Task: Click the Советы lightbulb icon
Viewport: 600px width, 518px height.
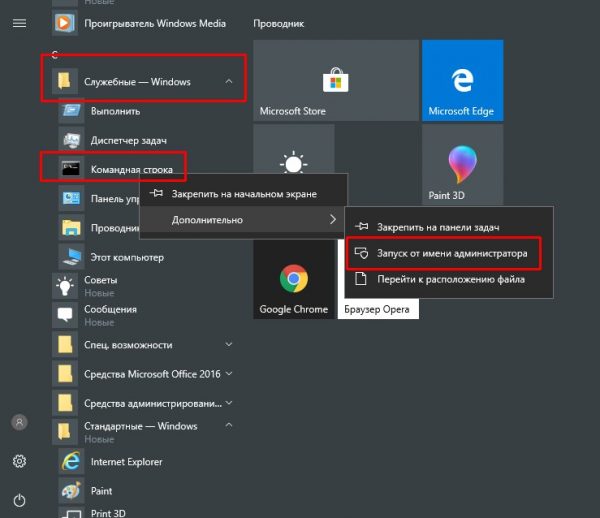Action: pos(65,286)
